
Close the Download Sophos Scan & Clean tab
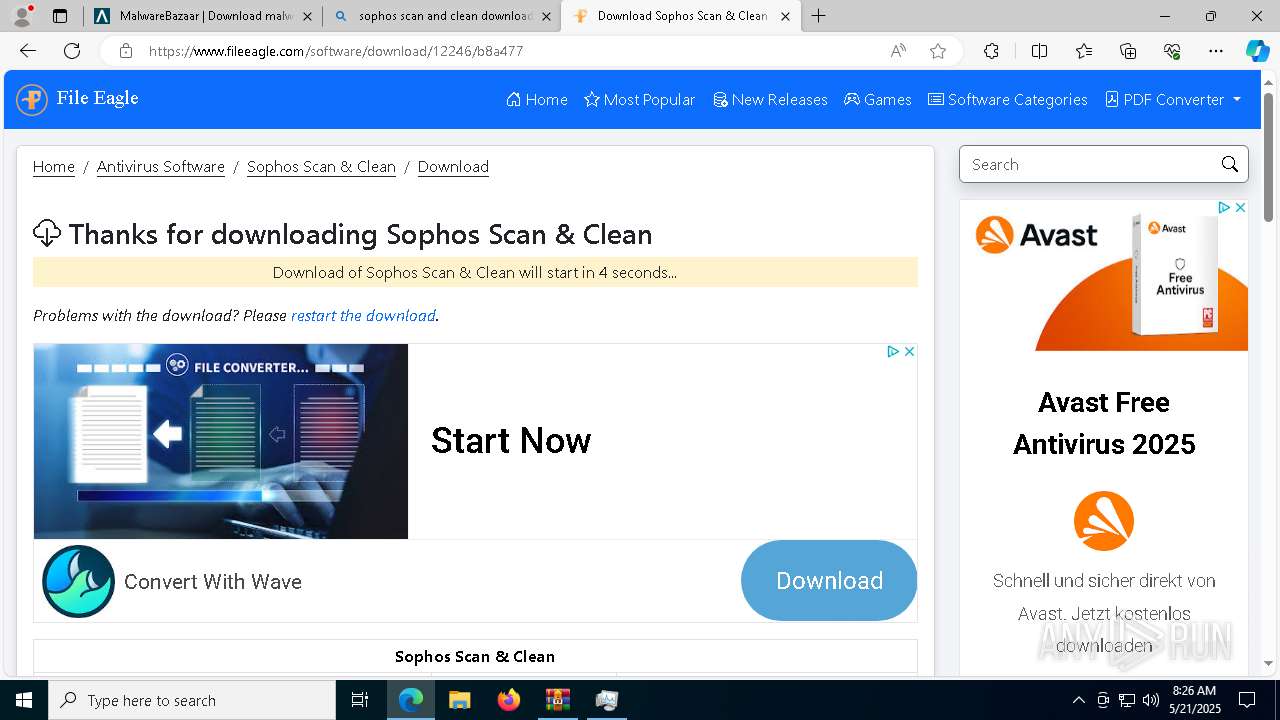(785, 16)
